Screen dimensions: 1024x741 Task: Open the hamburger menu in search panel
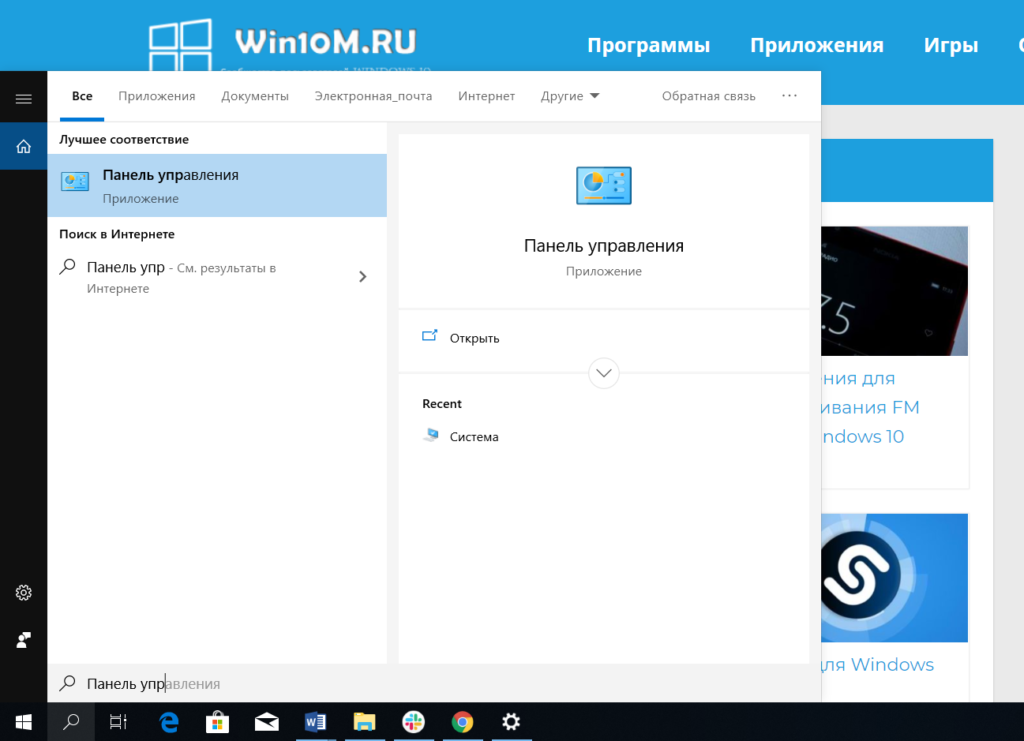(23, 98)
